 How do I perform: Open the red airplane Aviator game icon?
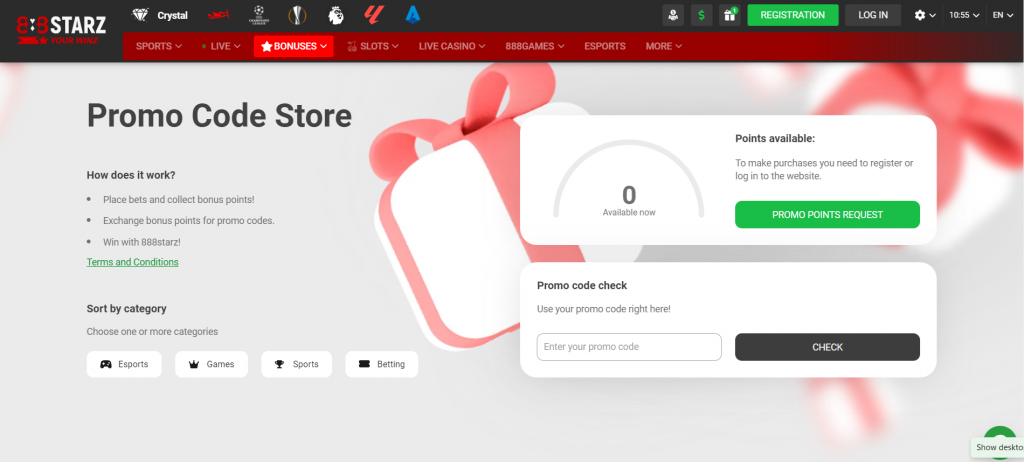(218, 15)
